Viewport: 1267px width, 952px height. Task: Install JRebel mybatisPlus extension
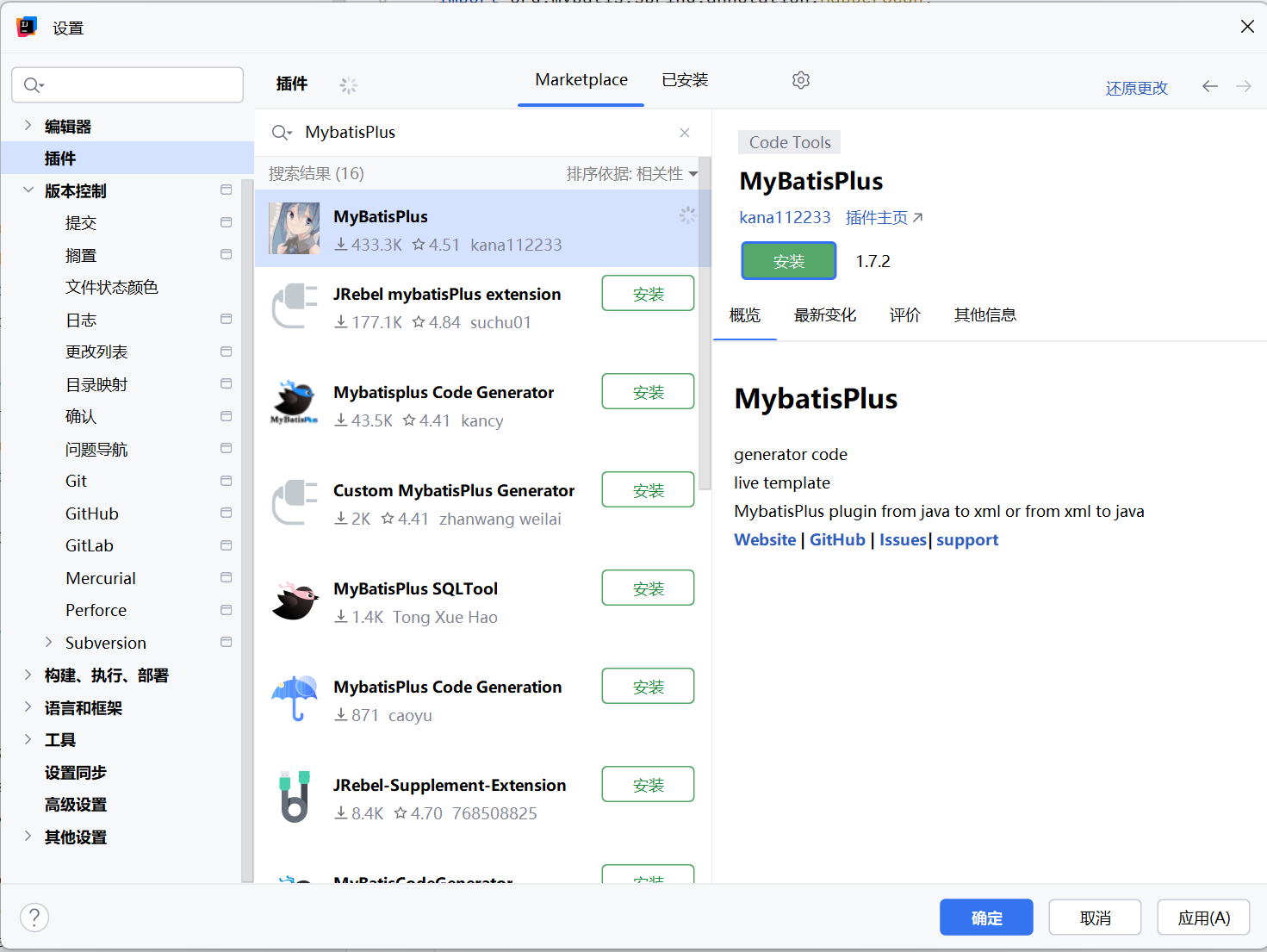pos(649,294)
